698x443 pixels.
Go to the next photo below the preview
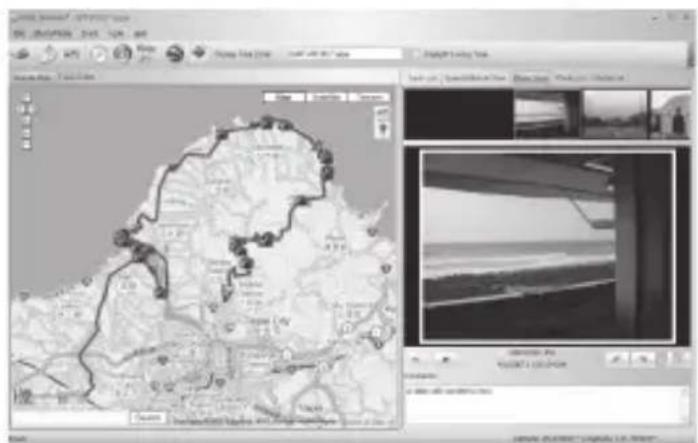(445, 359)
